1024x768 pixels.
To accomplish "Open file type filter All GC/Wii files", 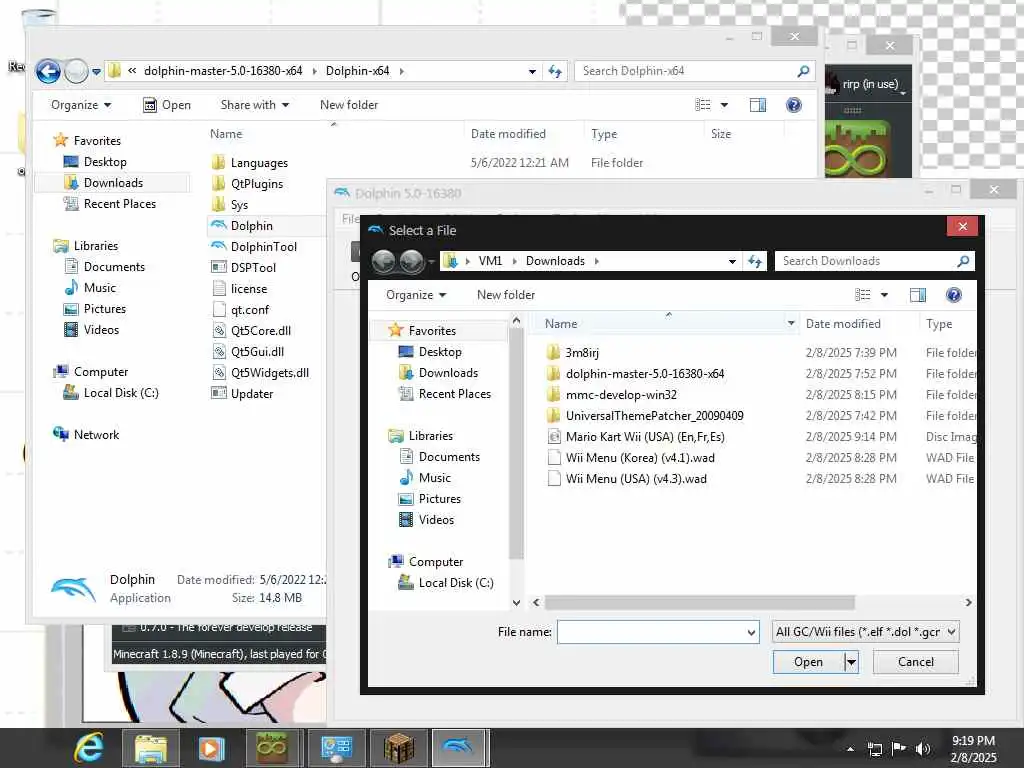I will (x=865, y=632).
